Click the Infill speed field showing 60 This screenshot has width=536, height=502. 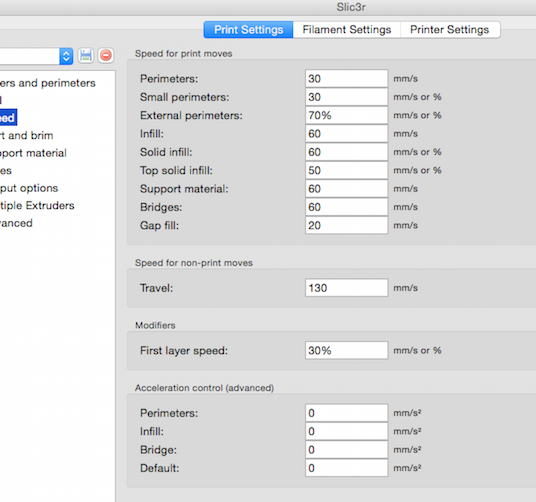click(x=347, y=134)
